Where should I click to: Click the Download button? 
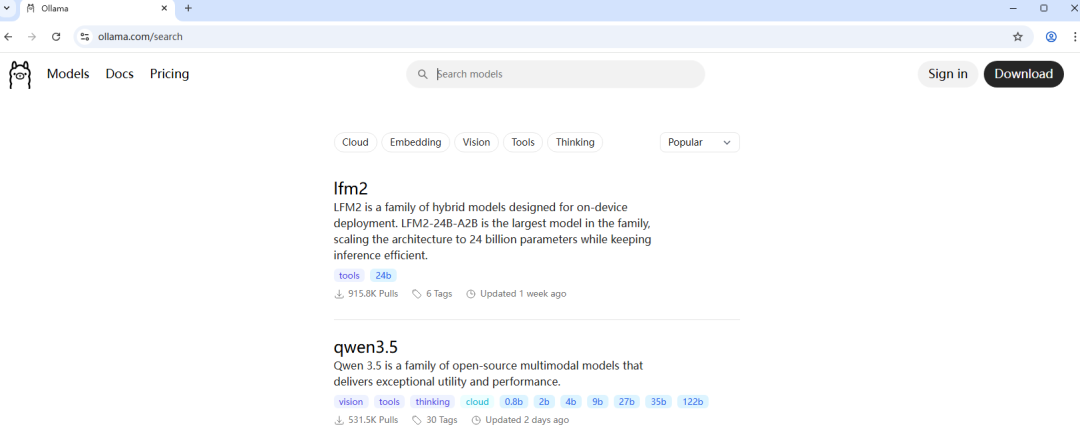(1024, 74)
